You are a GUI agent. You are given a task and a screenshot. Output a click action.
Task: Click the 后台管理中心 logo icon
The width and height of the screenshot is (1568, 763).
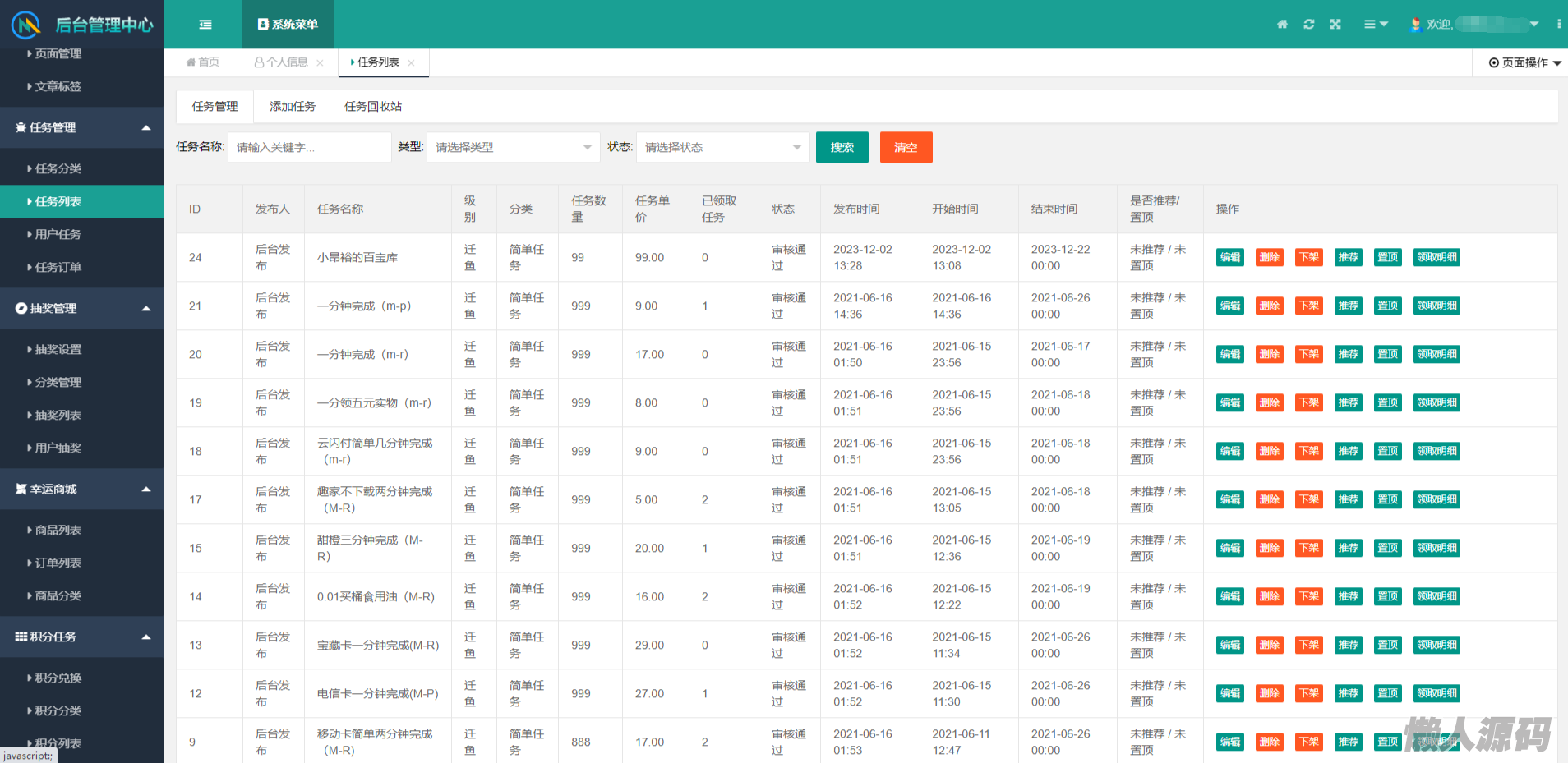click(x=26, y=25)
